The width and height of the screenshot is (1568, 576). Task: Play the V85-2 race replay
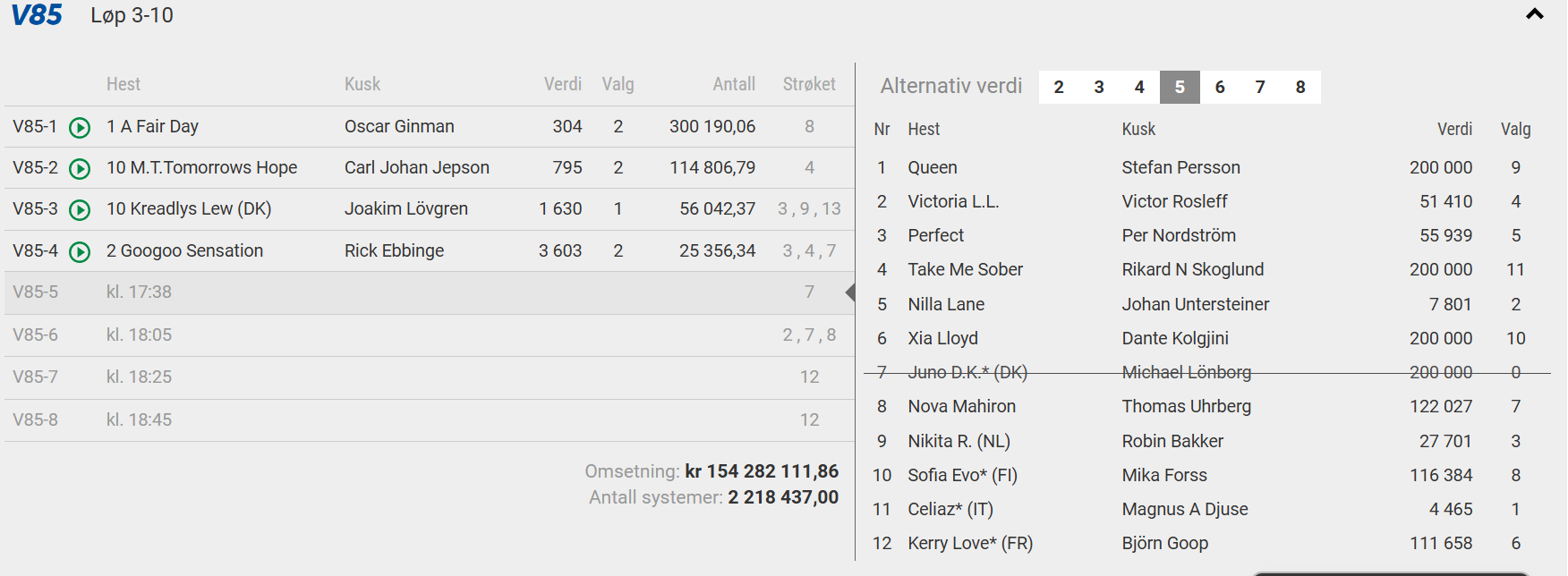pos(80,169)
